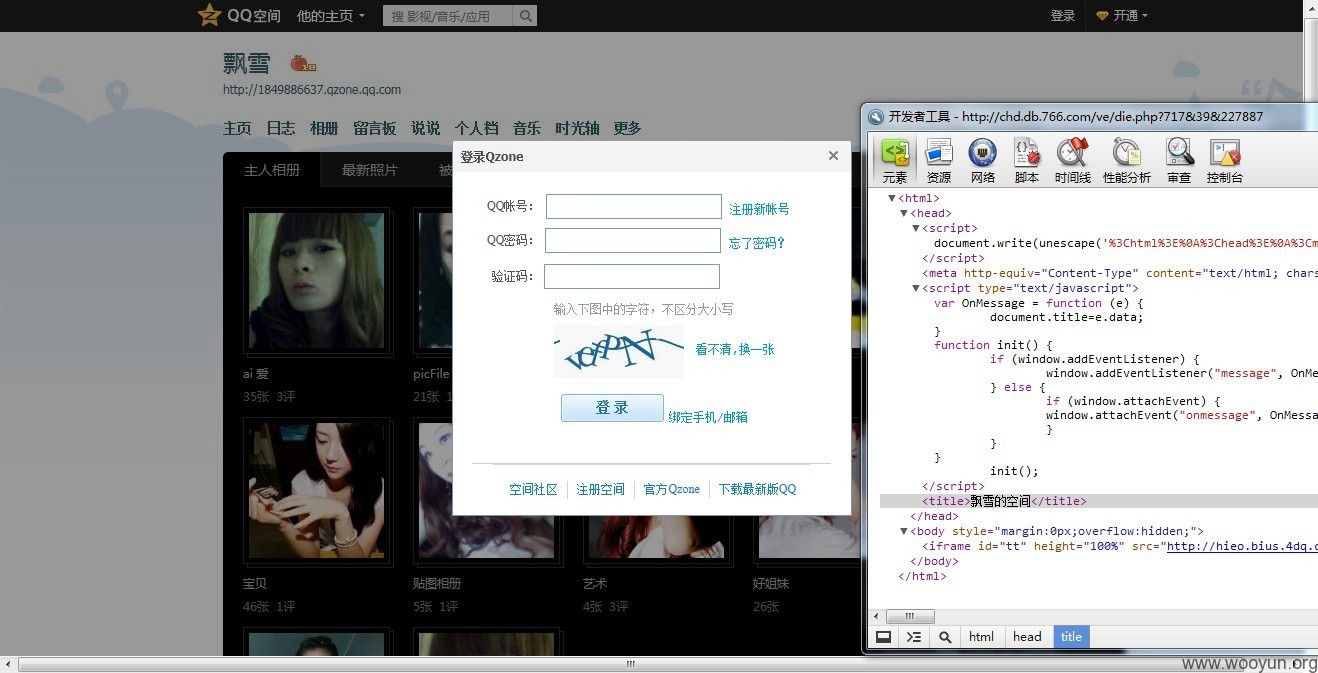The height and width of the screenshot is (673, 1318).
Task: Click the QQ帐号 input field
Action: pos(634,207)
